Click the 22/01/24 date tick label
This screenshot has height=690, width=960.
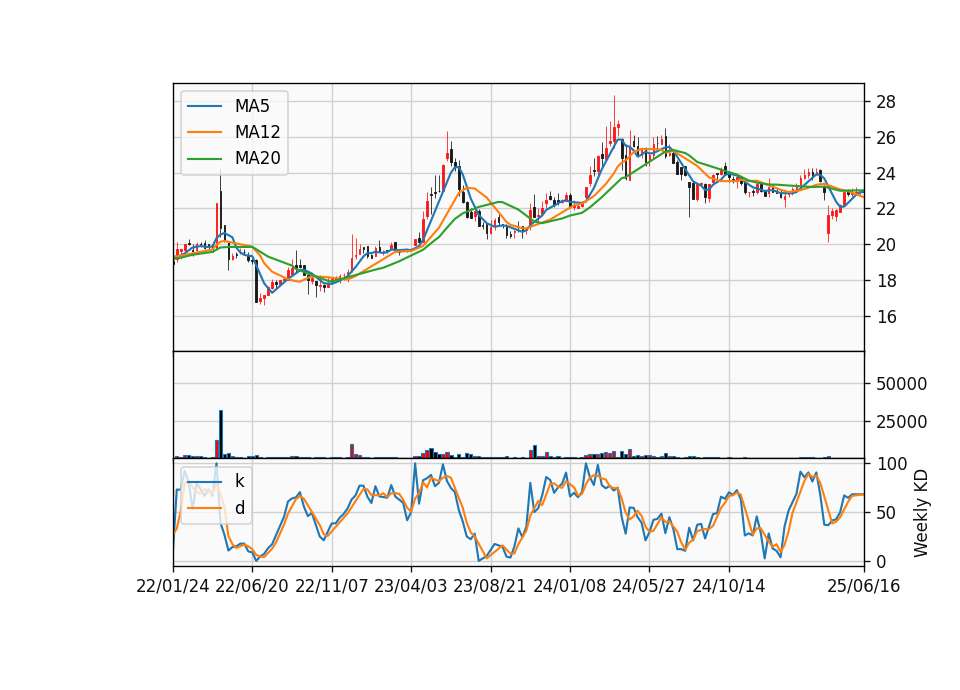(173, 586)
